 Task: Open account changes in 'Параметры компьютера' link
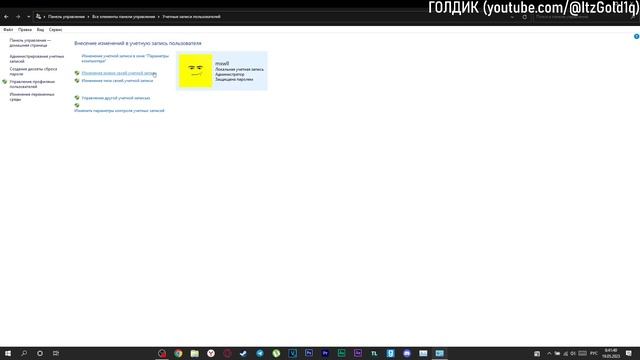click(125, 58)
